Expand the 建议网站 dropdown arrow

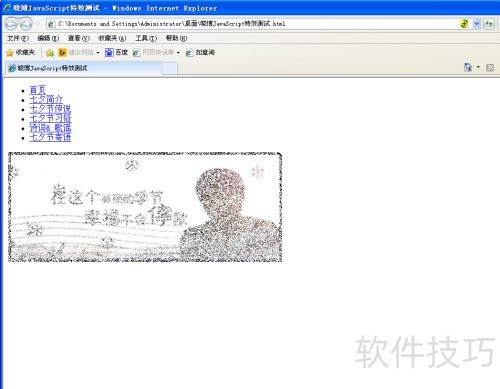[x=98, y=53]
